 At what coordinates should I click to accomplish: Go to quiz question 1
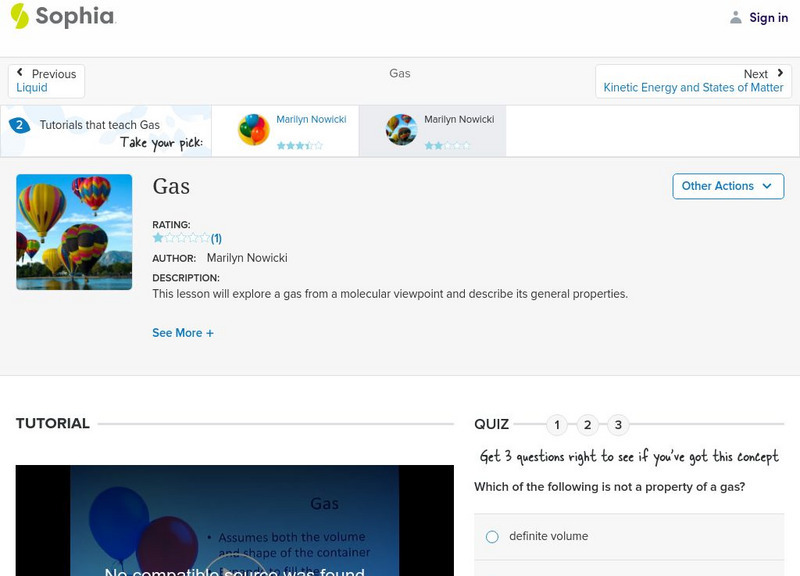click(557, 425)
